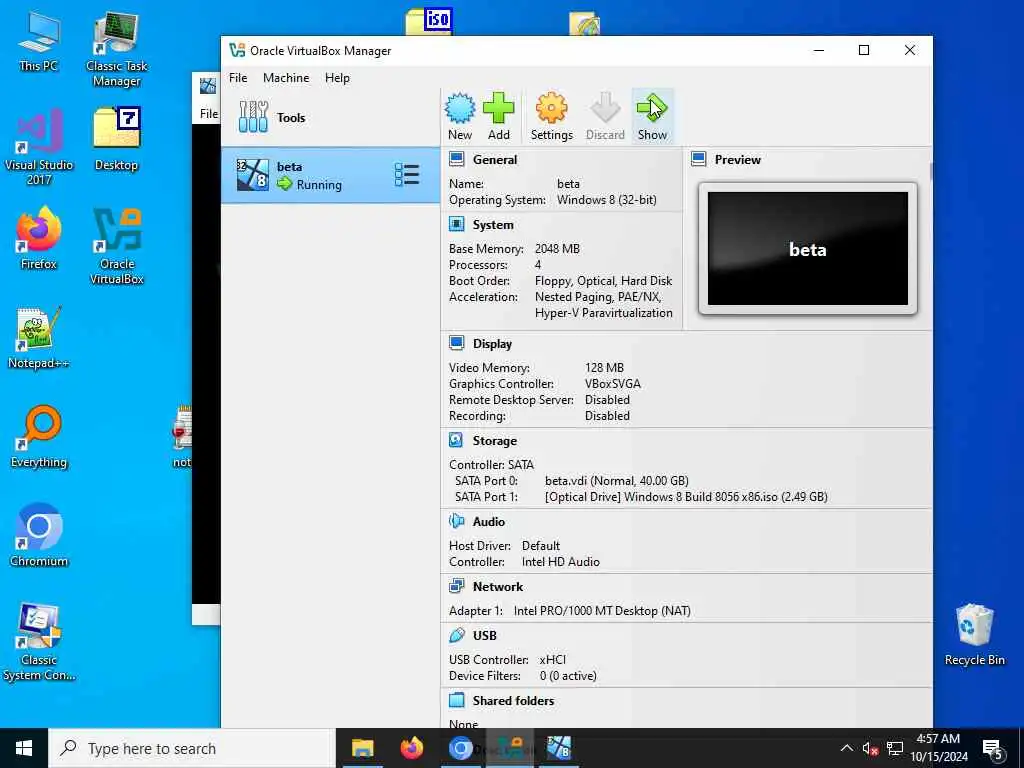Open File Explorer from the taskbar
The height and width of the screenshot is (768, 1024).
(362, 748)
